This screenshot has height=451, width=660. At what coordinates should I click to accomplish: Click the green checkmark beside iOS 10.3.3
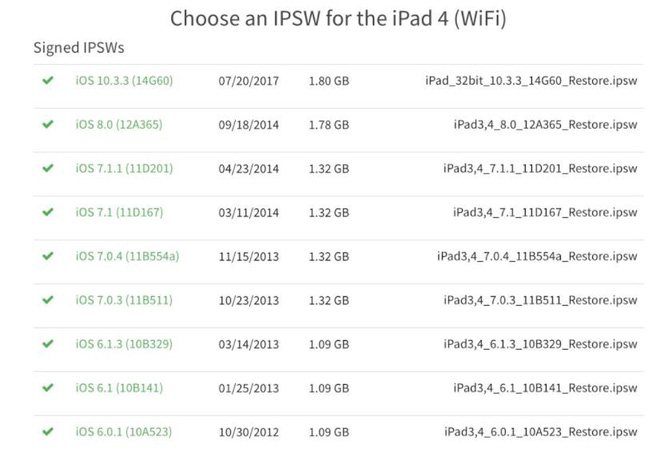(x=47, y=81)
